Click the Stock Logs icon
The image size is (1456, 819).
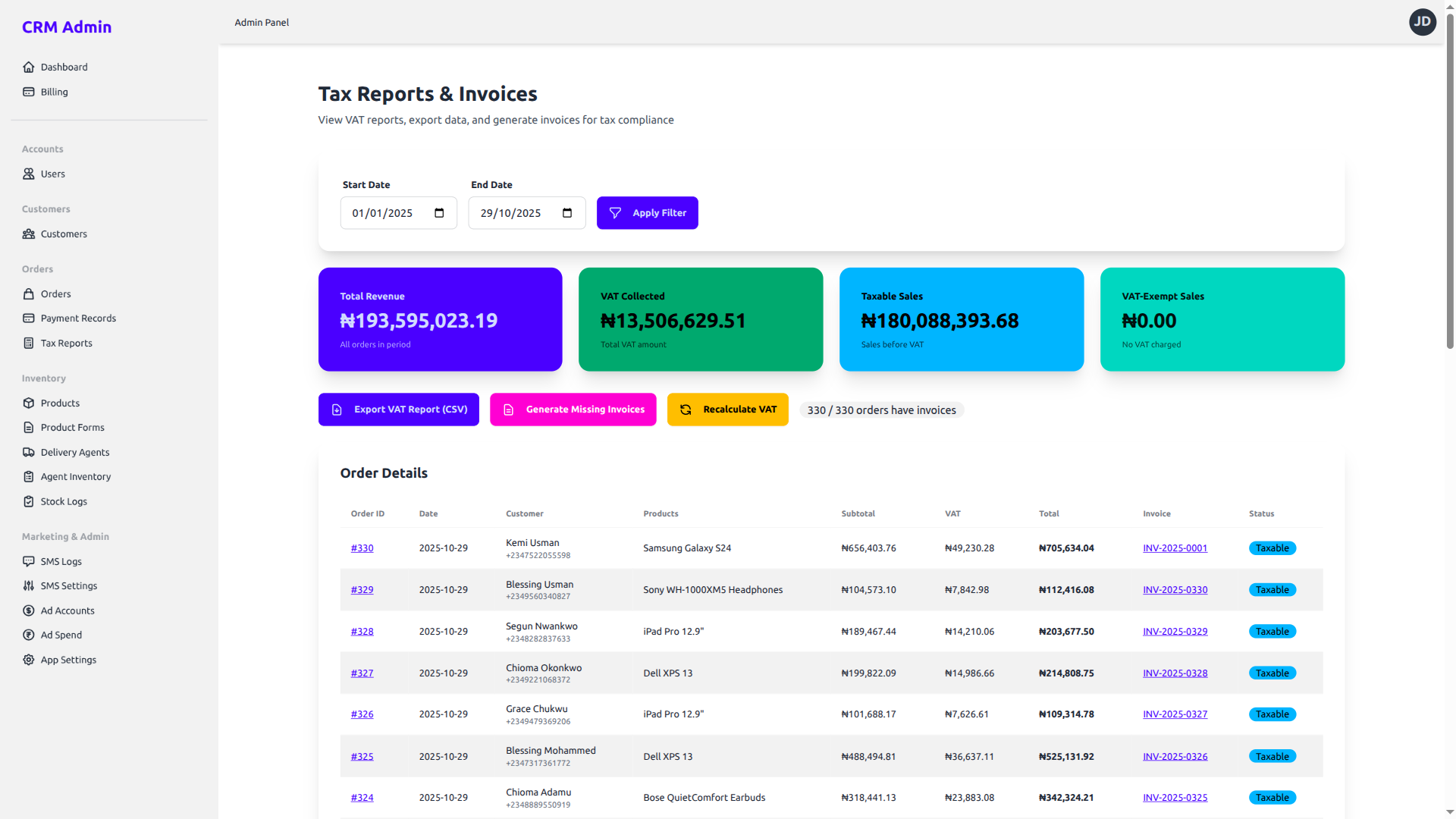point(29,501)
